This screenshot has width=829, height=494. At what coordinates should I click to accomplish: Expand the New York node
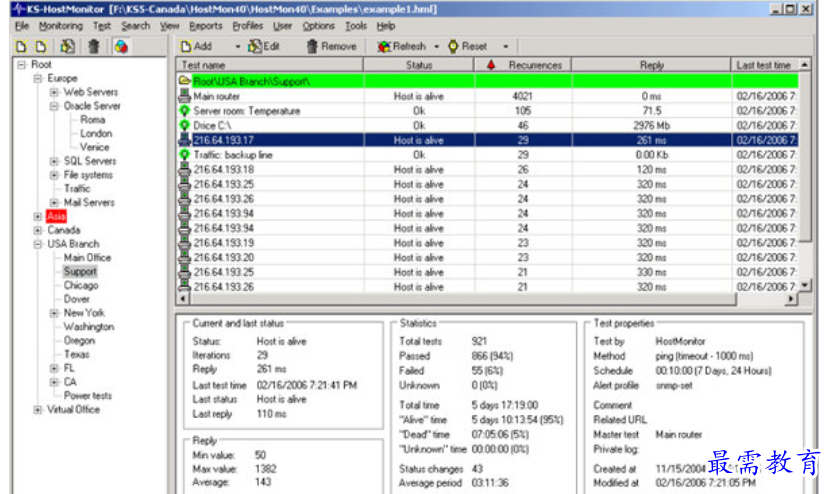click(x=54, y=313)
